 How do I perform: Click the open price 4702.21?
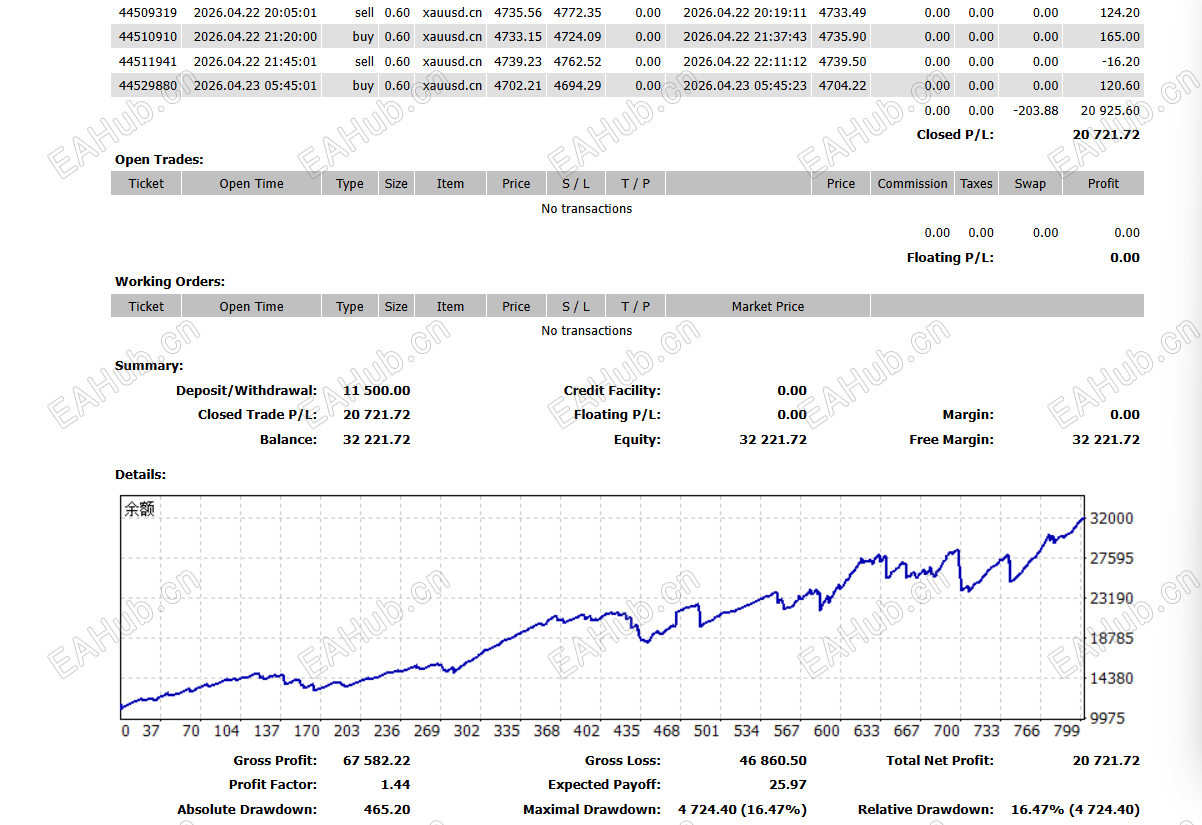click(518, 85)
